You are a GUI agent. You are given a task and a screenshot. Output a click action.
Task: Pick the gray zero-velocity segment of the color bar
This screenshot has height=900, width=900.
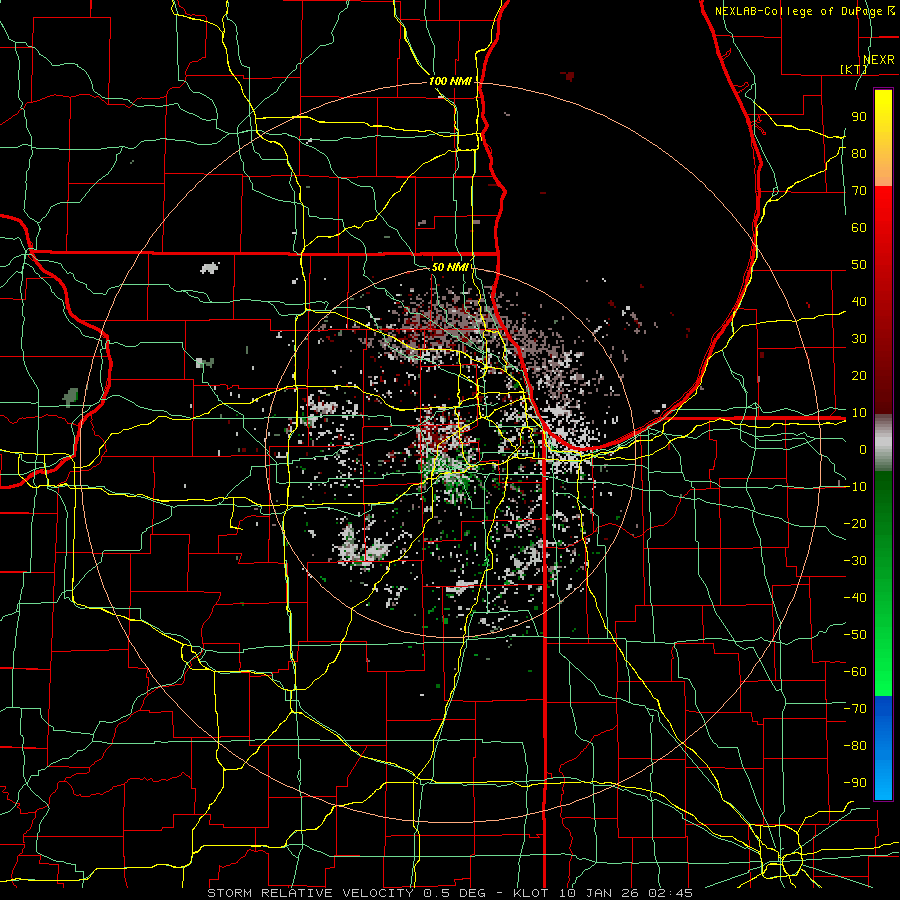click(883, 443)
